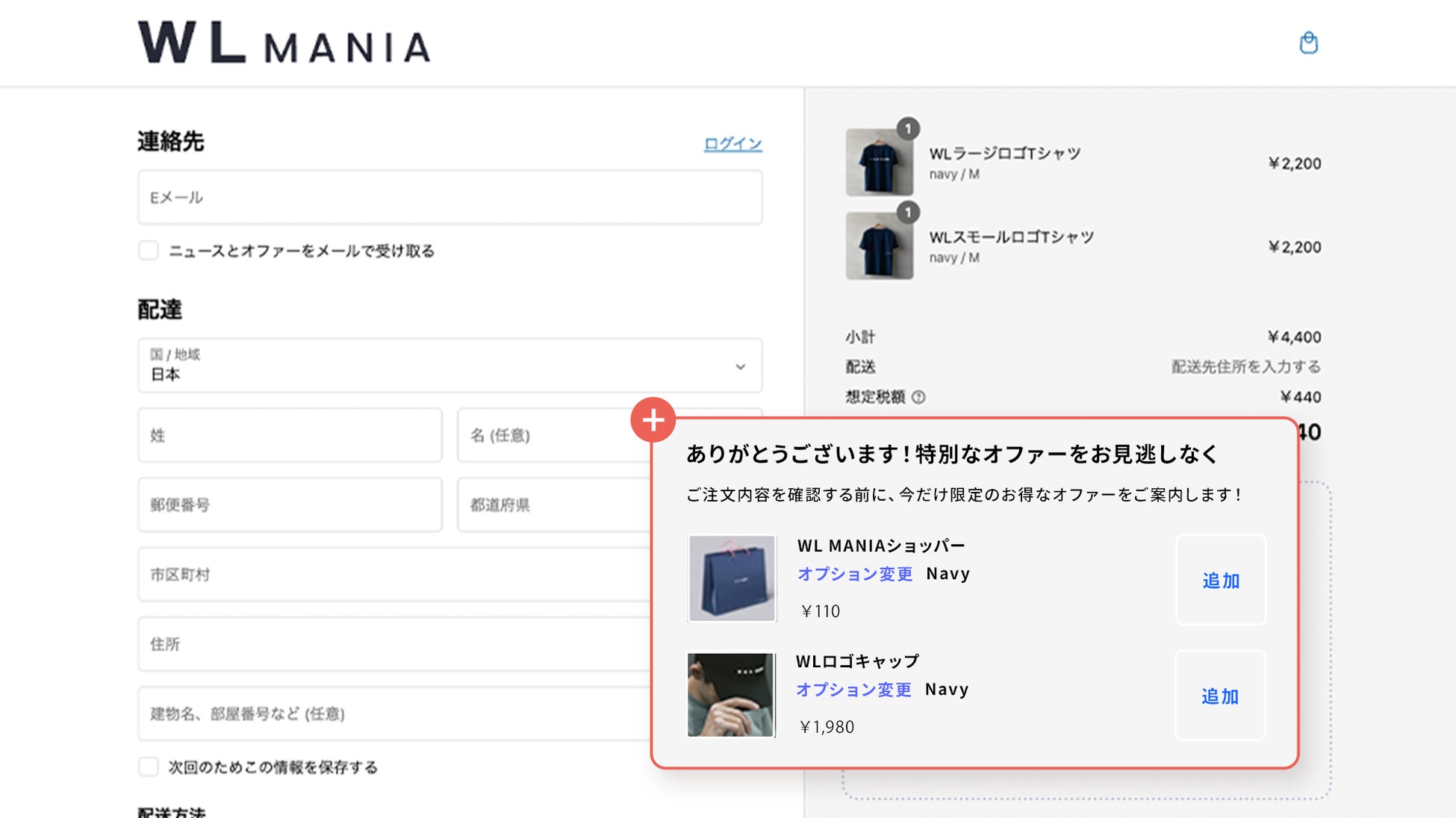Click the red plus offer icon
The width and height of the screenshot is (1456, 818).
coord(653,420)
